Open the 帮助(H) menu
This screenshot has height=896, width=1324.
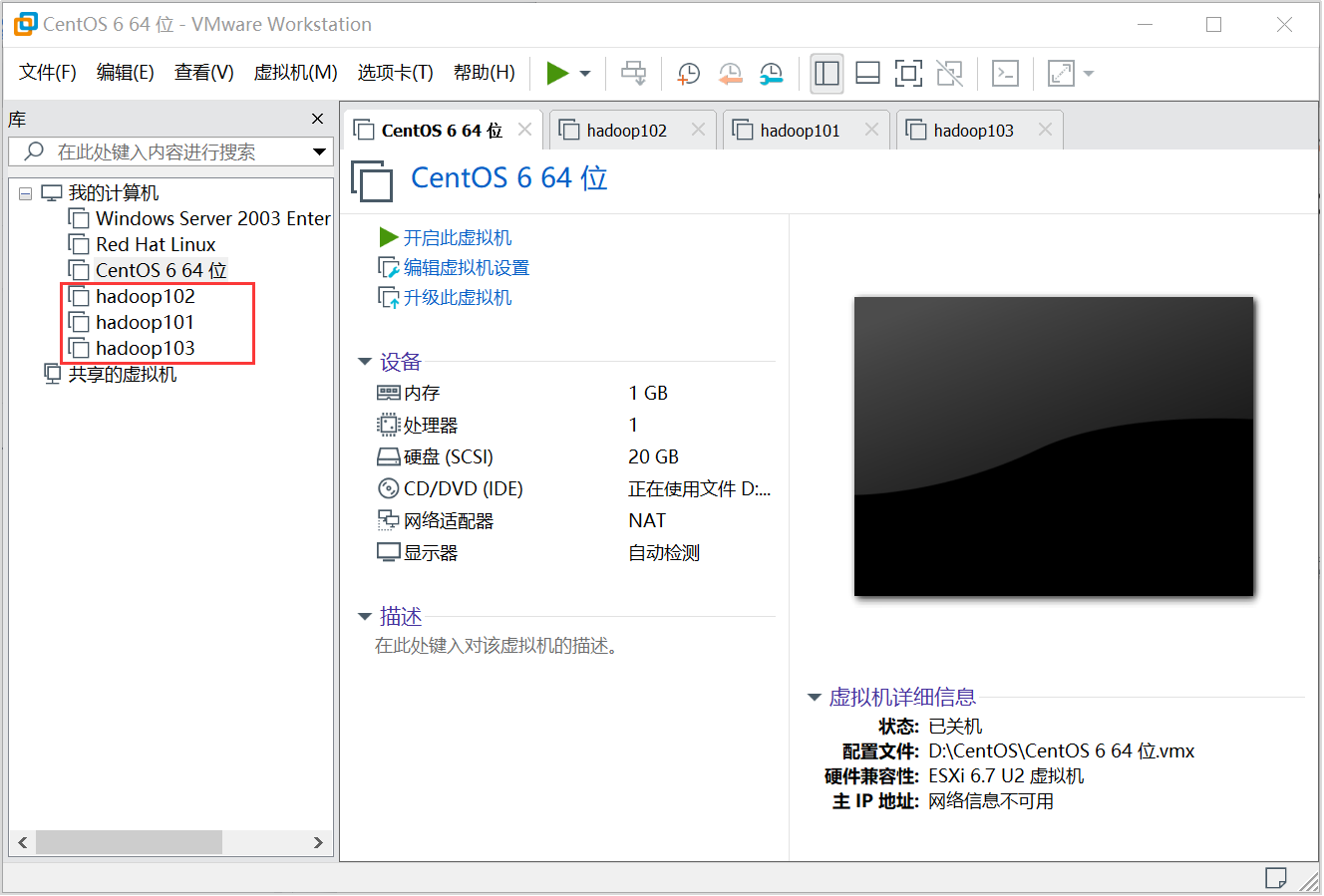[x=484, y=72]
